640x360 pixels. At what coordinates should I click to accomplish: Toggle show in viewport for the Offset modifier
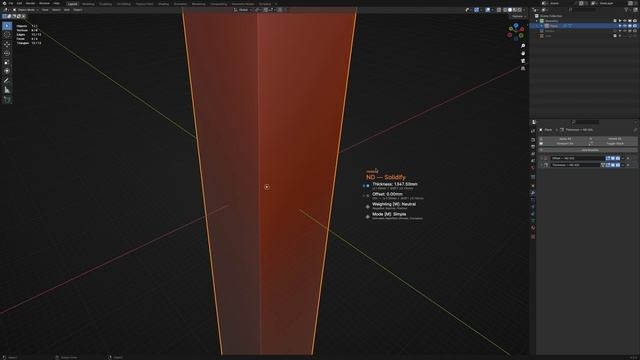[613, 158]
